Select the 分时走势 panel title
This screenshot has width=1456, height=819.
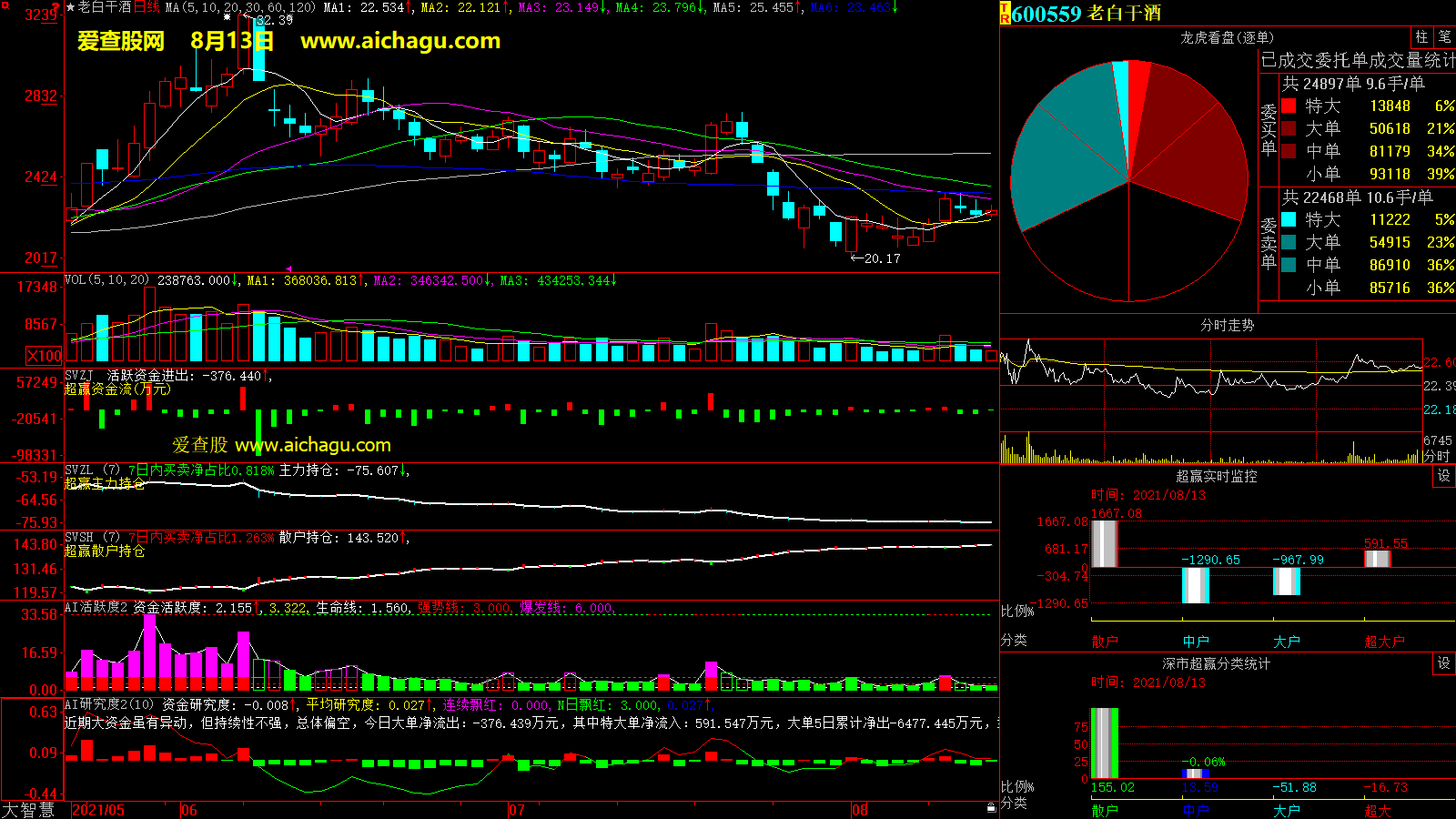[1227, 325]
